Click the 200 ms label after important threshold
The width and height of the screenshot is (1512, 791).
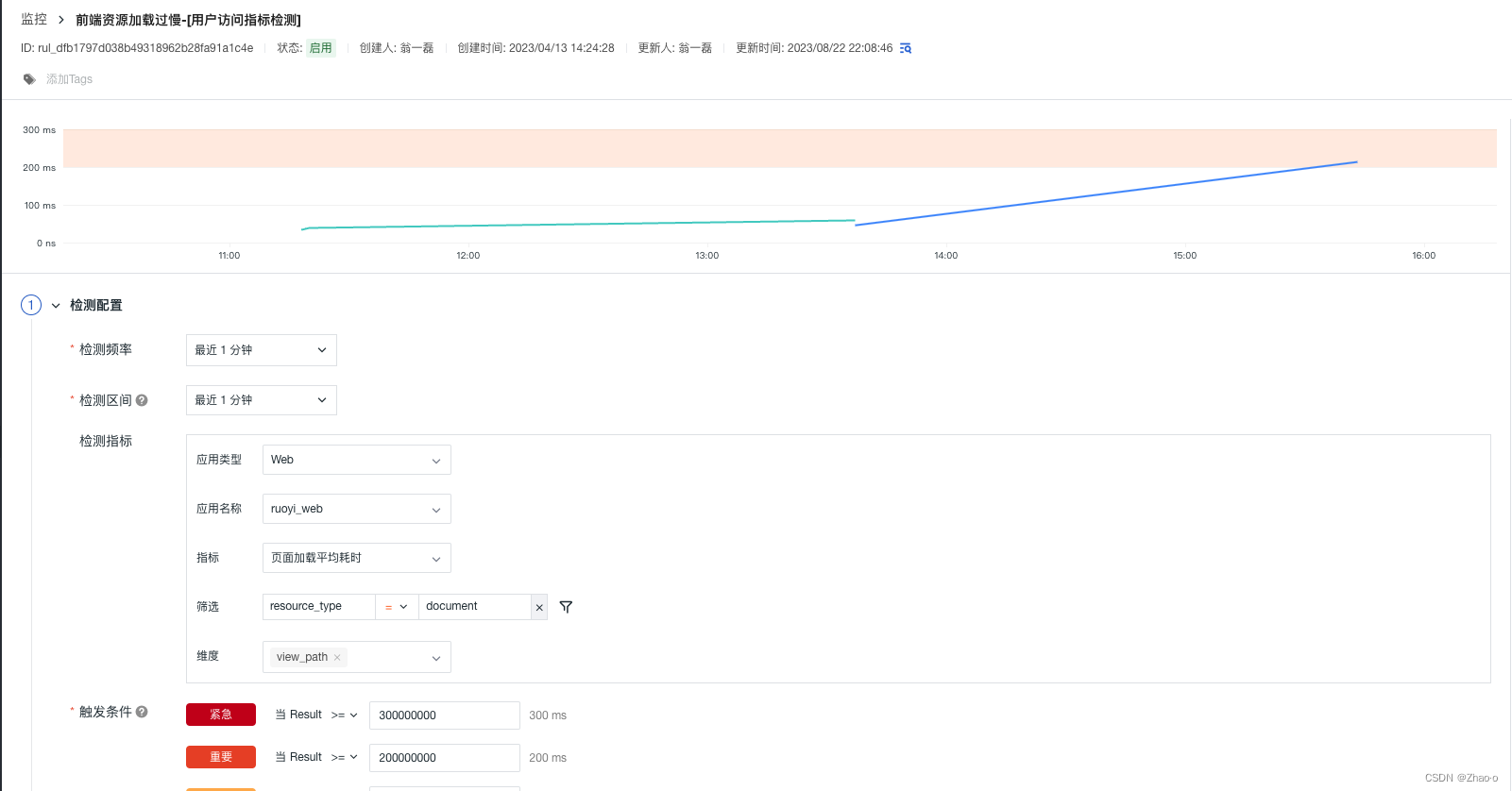click(548, 758)
